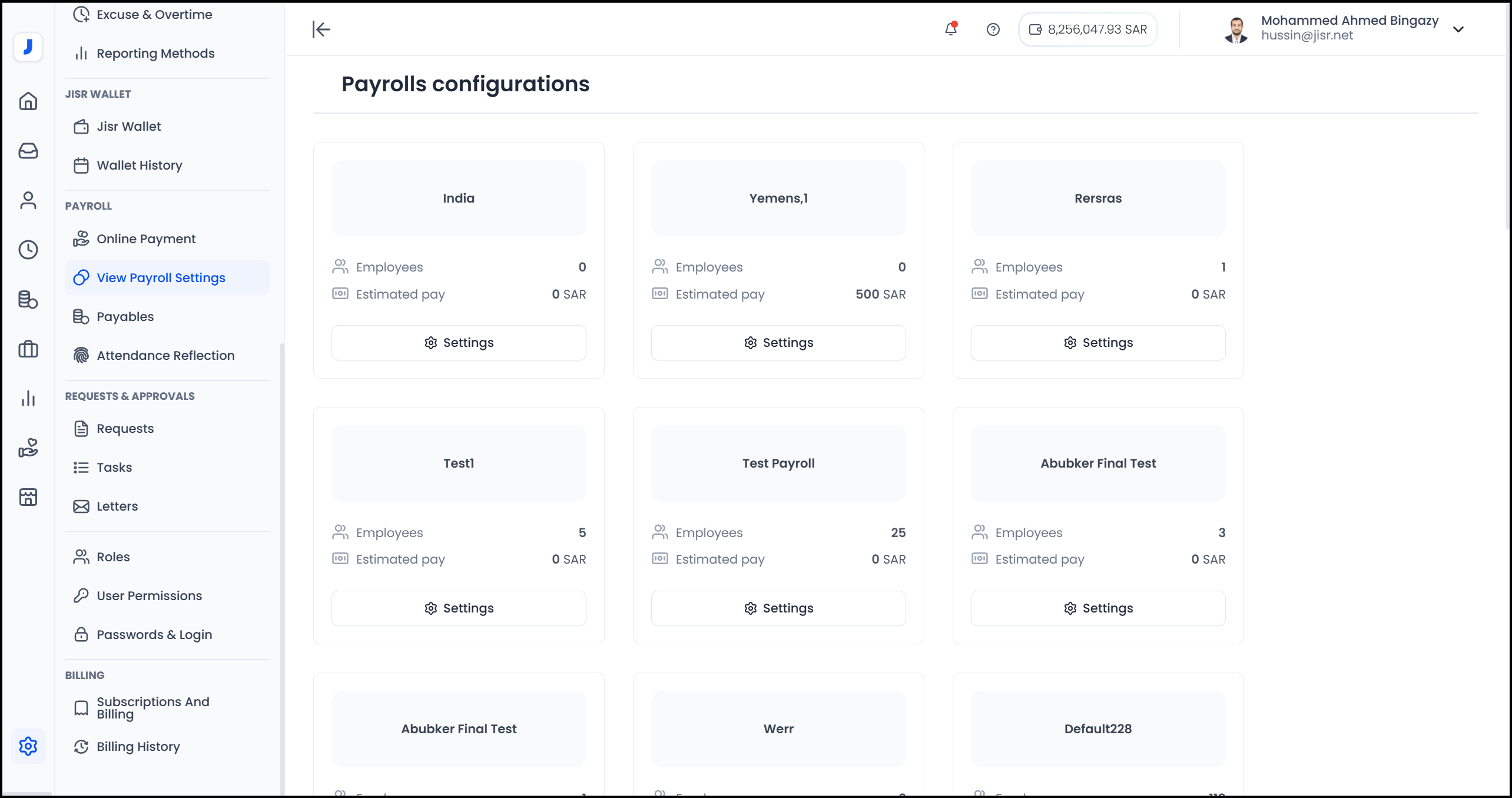Go to Online Payment menu item
1512x798 pixels.
146,239
